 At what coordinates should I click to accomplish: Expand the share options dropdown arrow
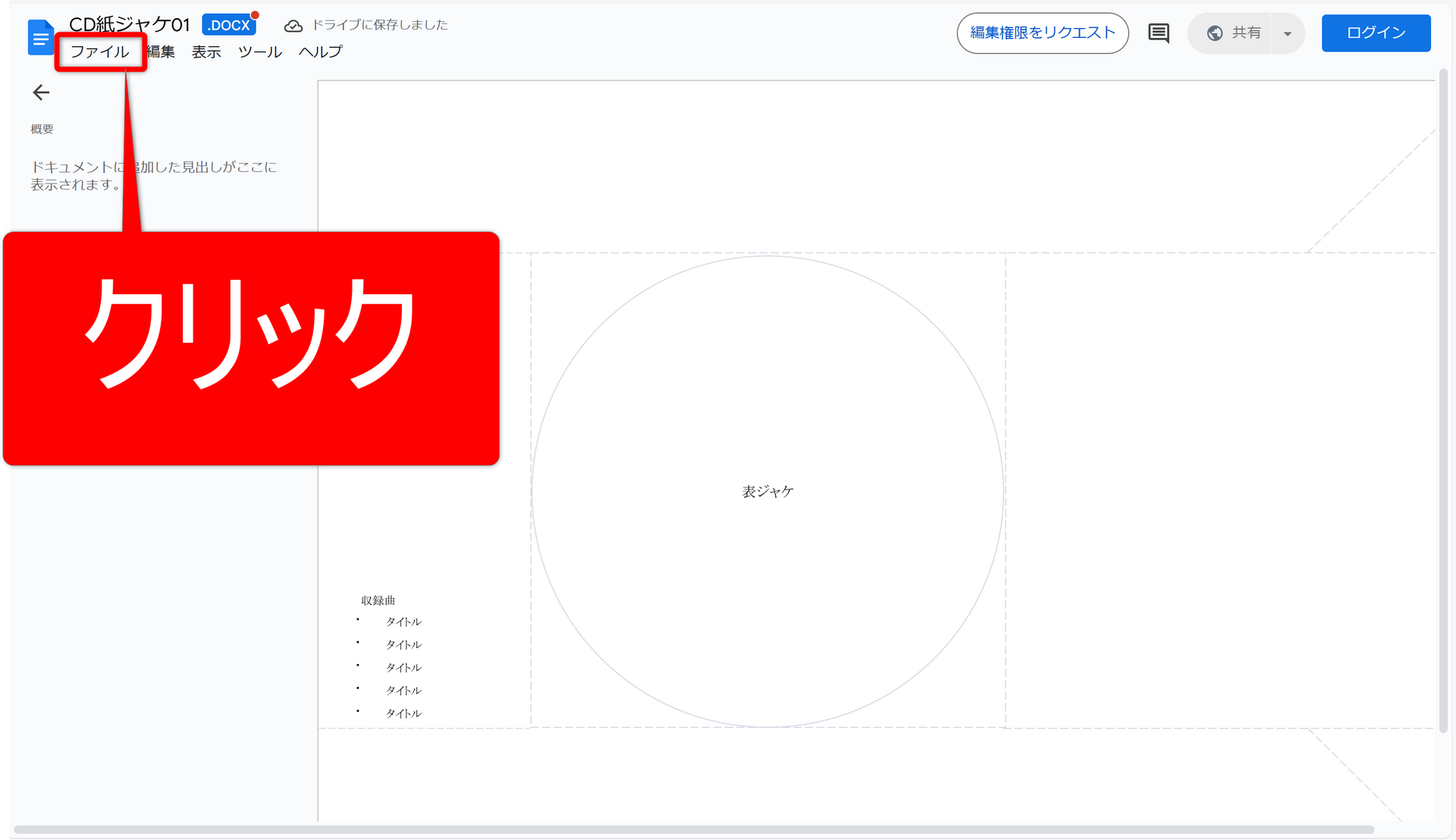(1287, 33)
